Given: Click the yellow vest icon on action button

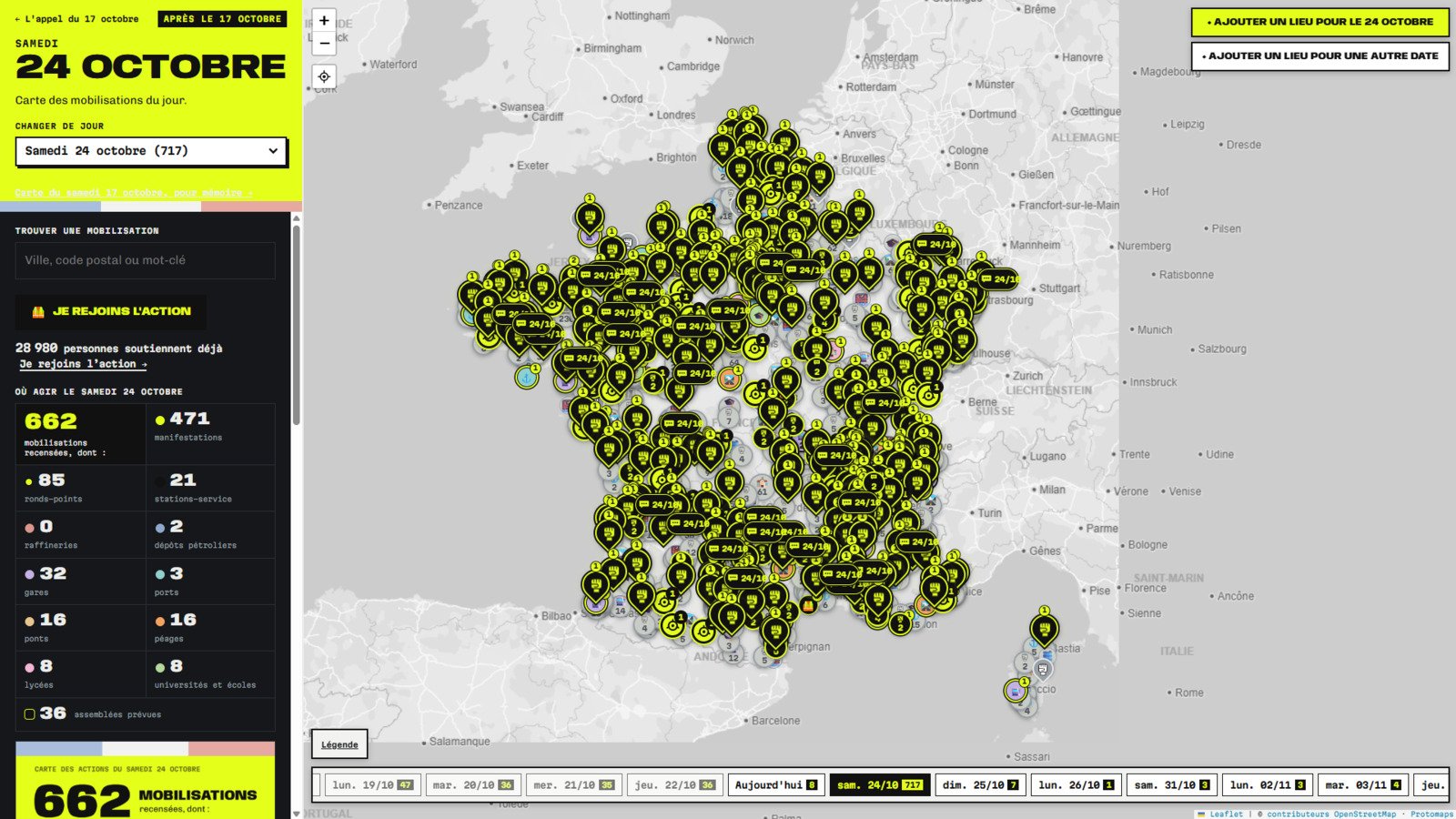Looking at the screenshot, I should [x=38, y=311].
